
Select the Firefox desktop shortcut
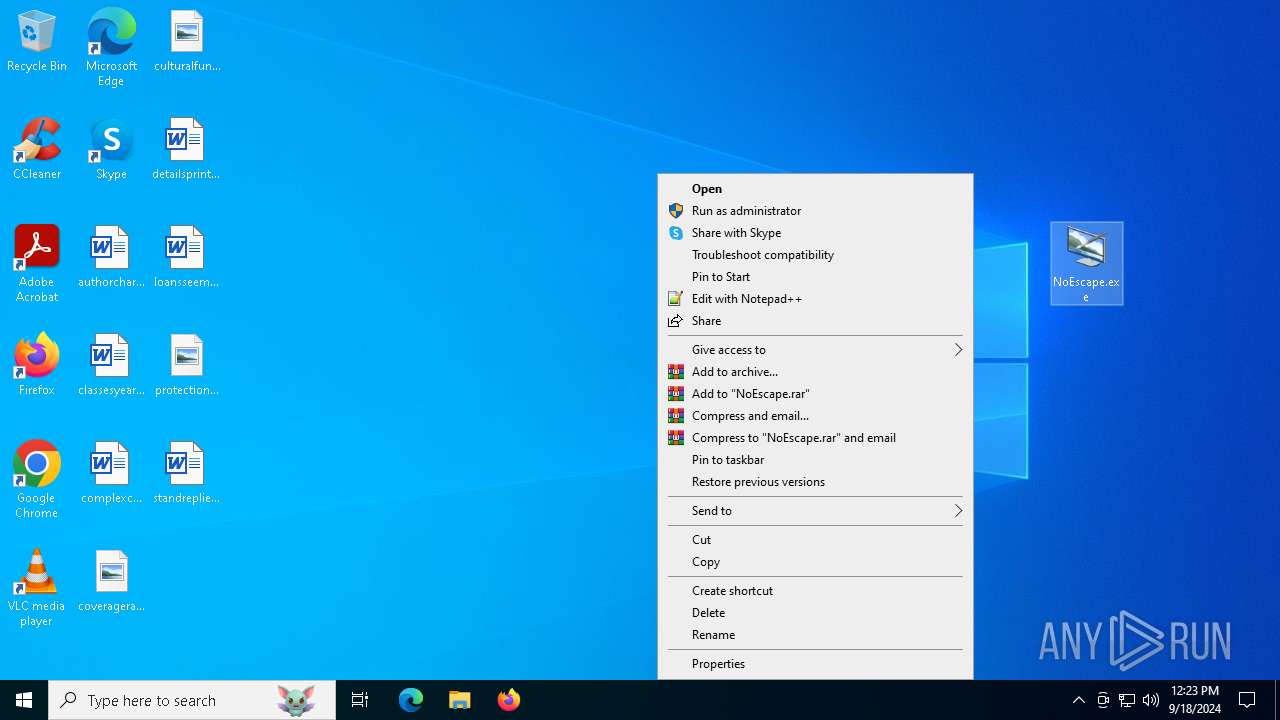[37, 366]
